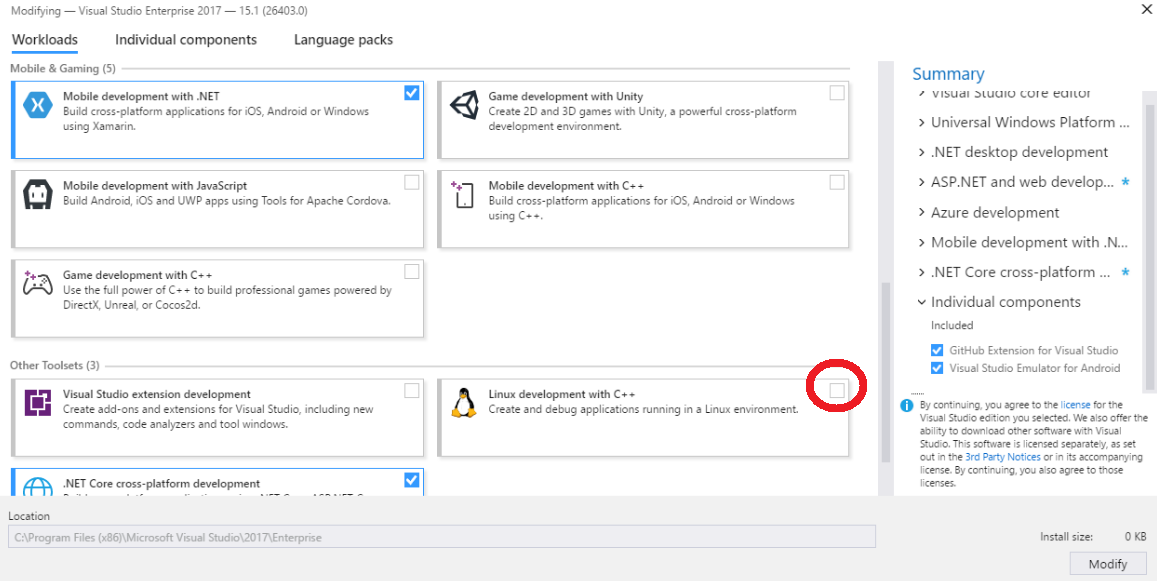Uncheck Mobile development with .NET workload
The width and height of the screenshot is (1157, 581).
tap(412, 92)
